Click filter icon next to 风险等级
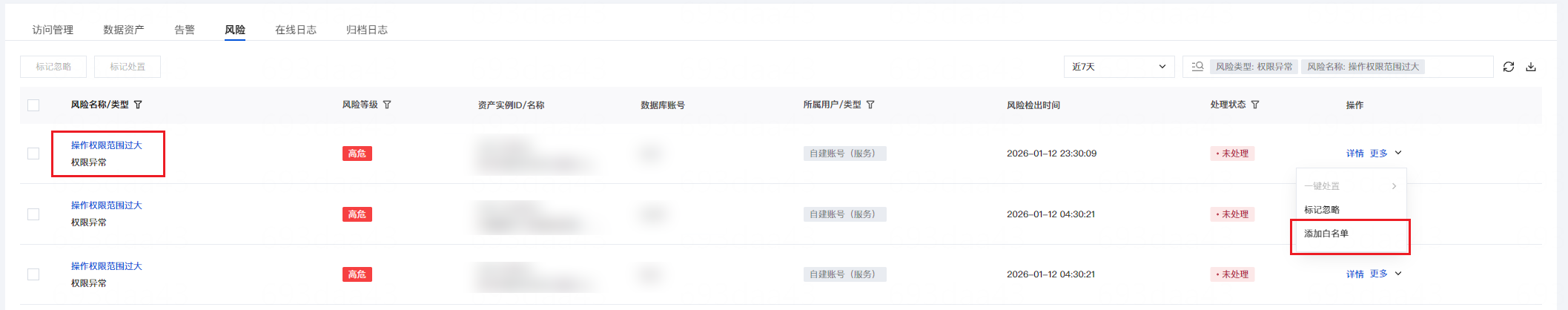This screenshot has height=310, width=1568. 387,105
